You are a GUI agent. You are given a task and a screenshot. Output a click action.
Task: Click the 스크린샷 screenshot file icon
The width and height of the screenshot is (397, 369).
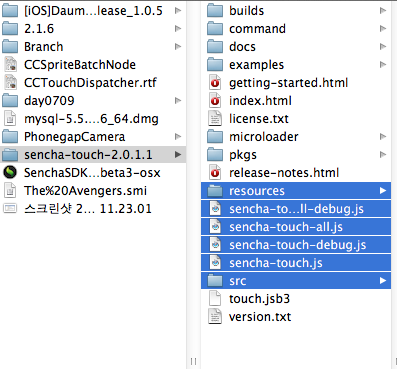(10, 209)
